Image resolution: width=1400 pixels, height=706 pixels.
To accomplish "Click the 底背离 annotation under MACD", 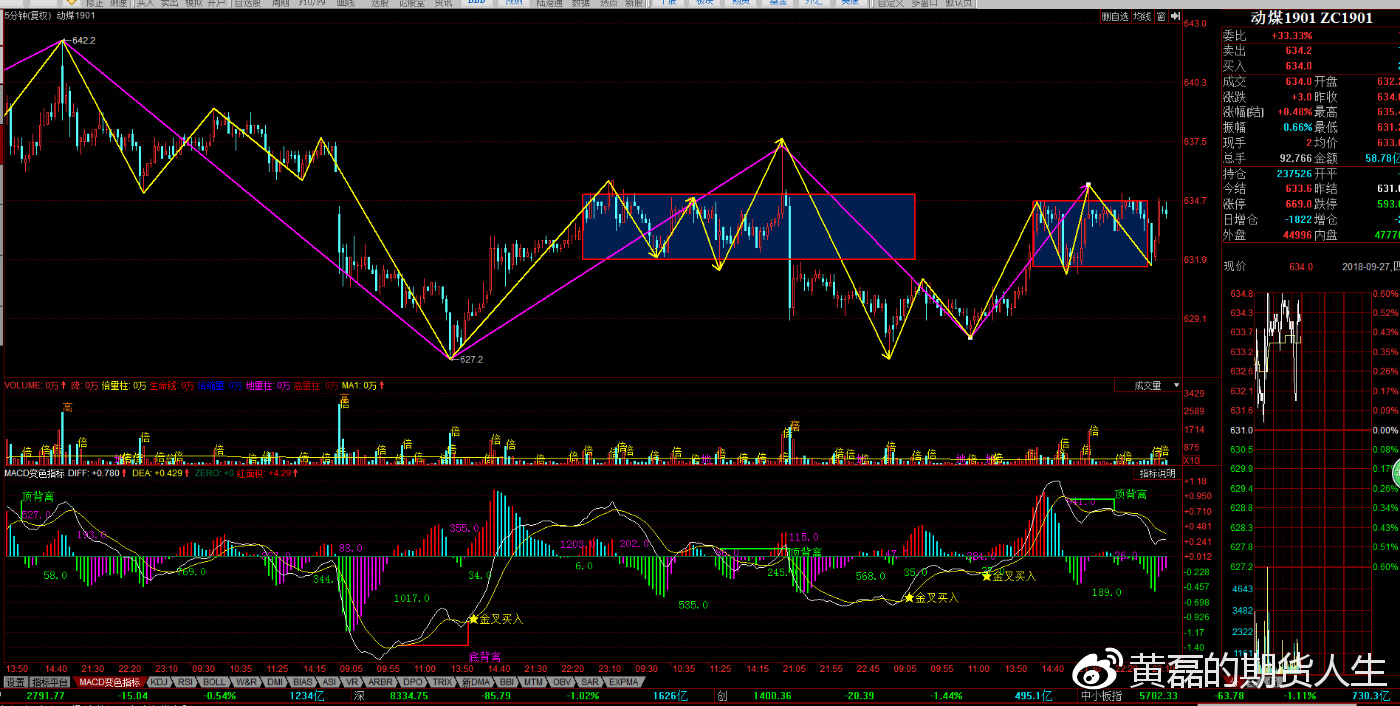I will coord(485,656).
